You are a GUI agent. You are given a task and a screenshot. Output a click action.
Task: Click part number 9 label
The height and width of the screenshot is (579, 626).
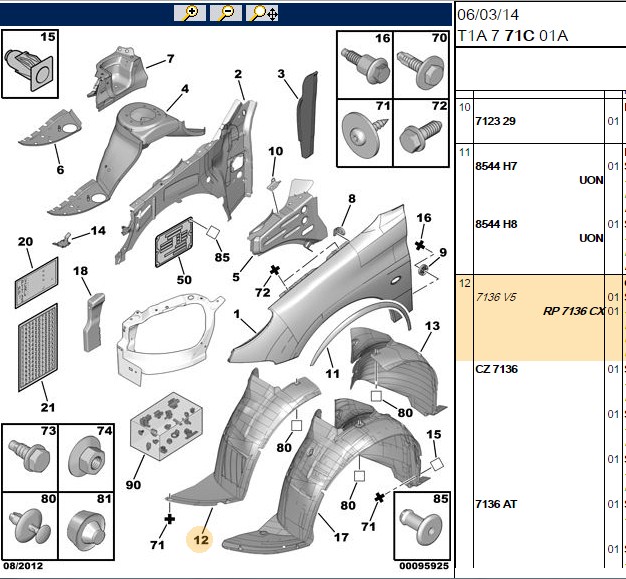pos(443,252)
